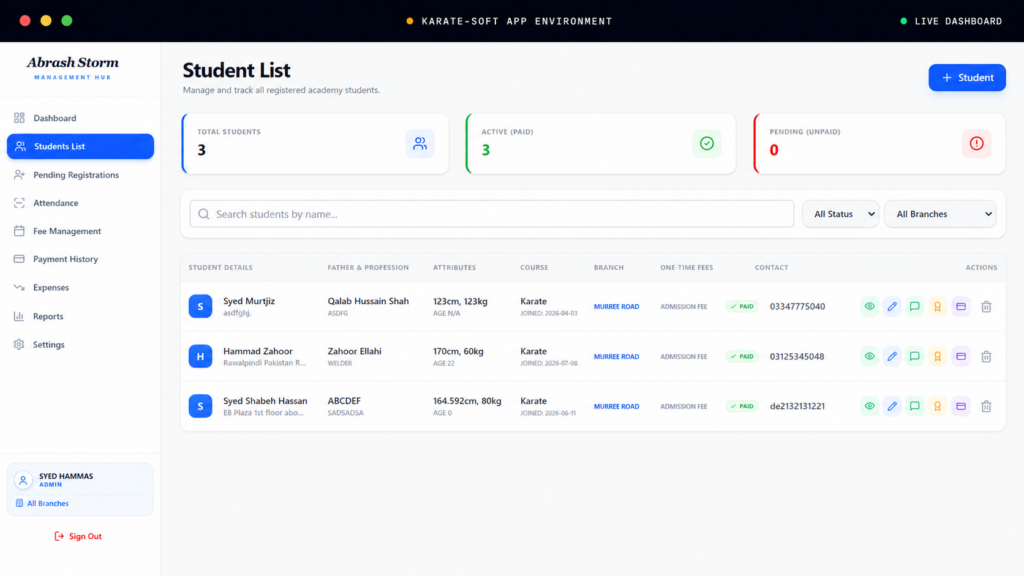The image size is (1024, 576).
Task: Edit Hammad Zahoor with pencil icon
Action: [x=892, y=357]
